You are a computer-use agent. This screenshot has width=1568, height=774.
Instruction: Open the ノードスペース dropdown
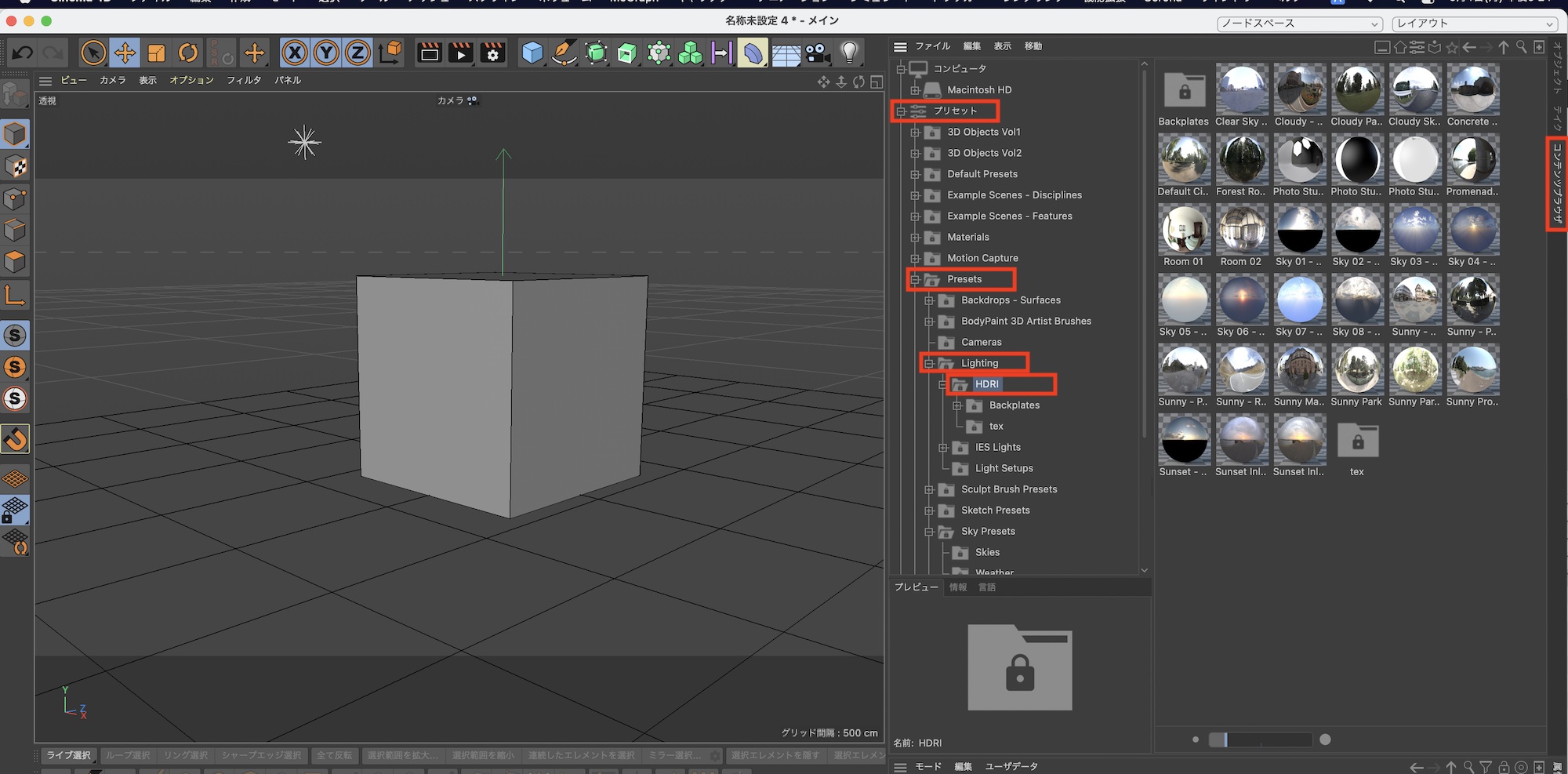1299,24
